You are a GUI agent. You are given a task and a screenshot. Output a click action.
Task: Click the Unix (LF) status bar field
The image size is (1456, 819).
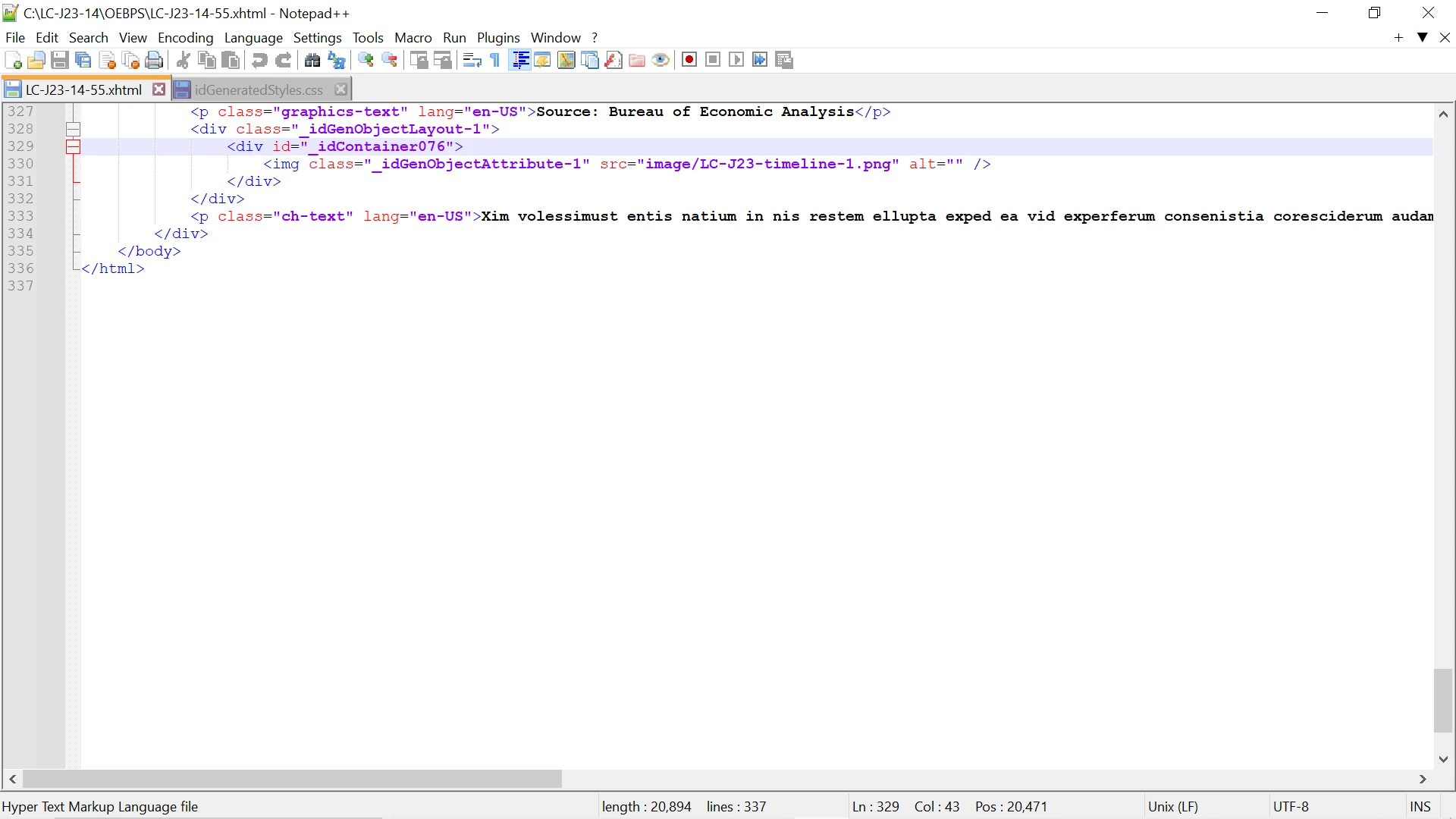pyautogui.click(x=1172, y=807)
